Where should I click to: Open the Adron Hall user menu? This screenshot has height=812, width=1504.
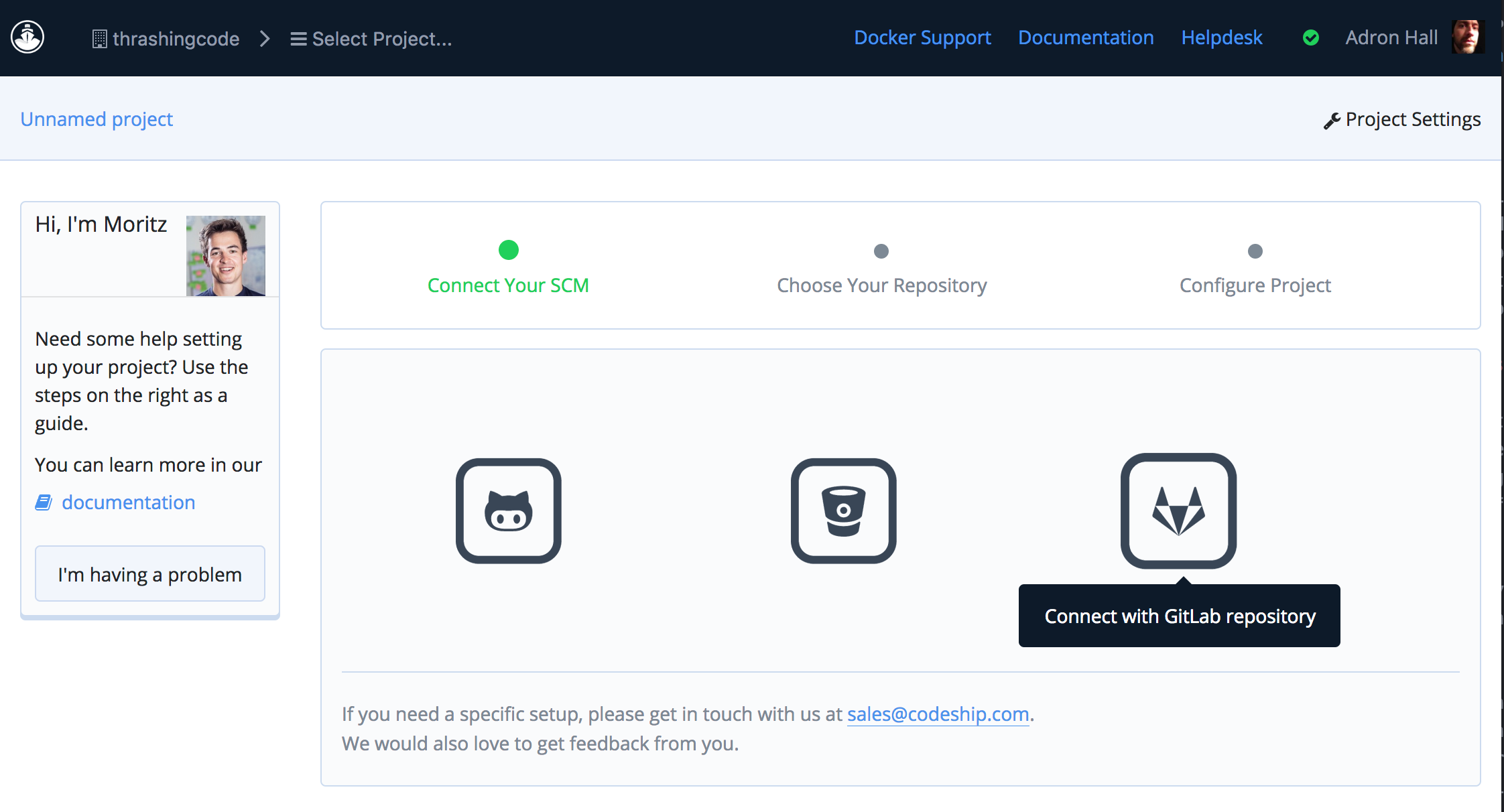tap(1391, 38)
